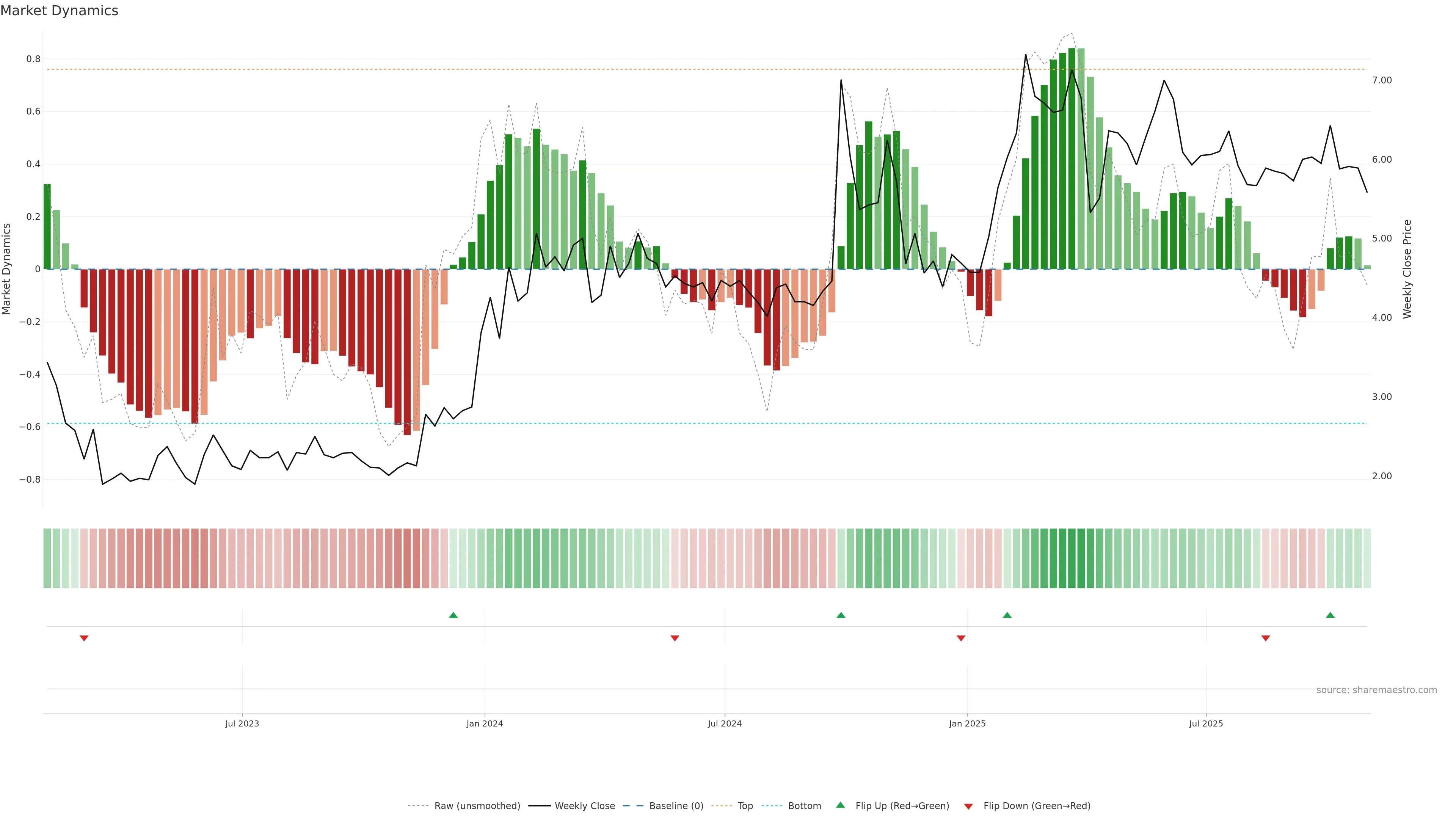Click the first green flip-up marker near Jan 2024

pyautogui.click(x=453, y=615)
